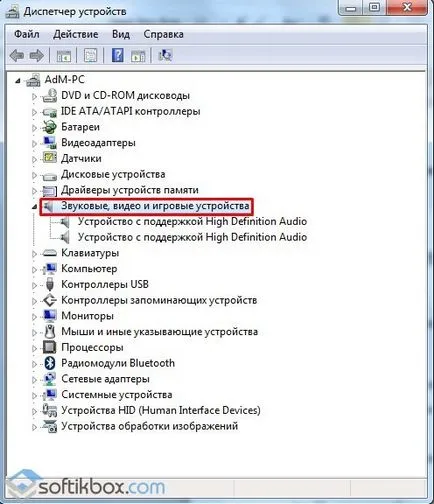Click the Драйверы устройств памяти icon

[x=50, y=190]
